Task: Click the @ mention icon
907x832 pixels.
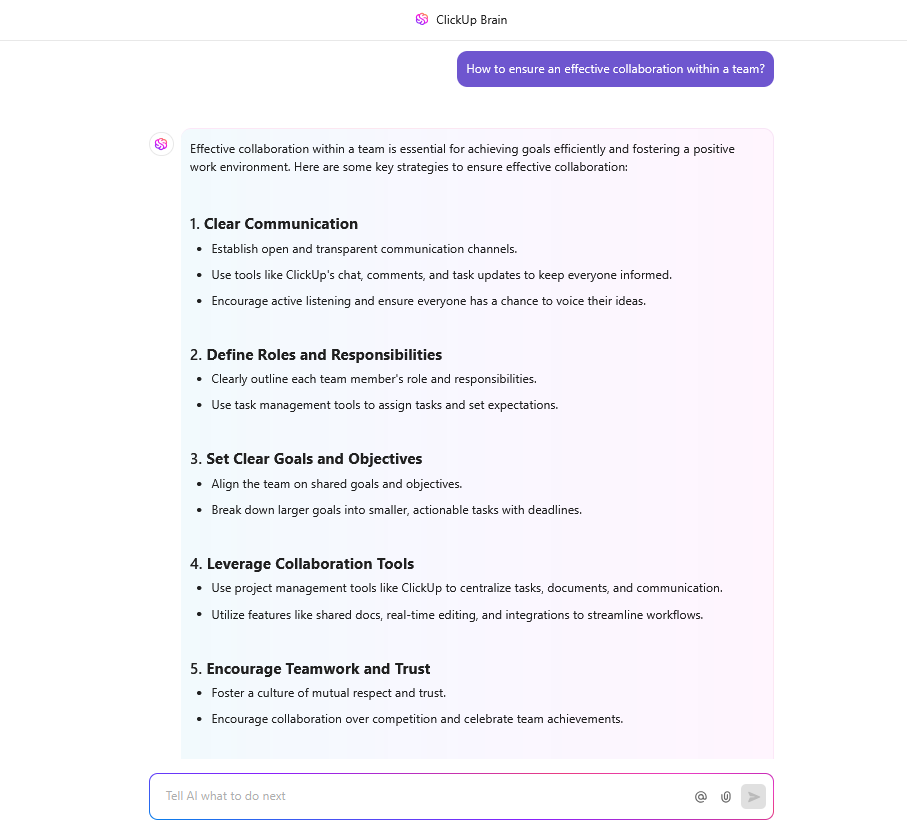Action: [x=700, y=797]
